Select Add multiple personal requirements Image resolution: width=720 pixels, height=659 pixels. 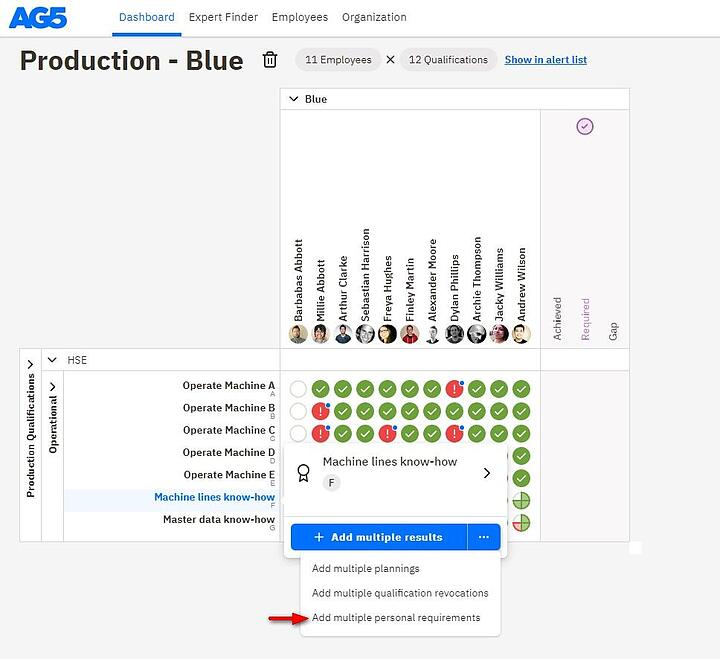point(396,618)
